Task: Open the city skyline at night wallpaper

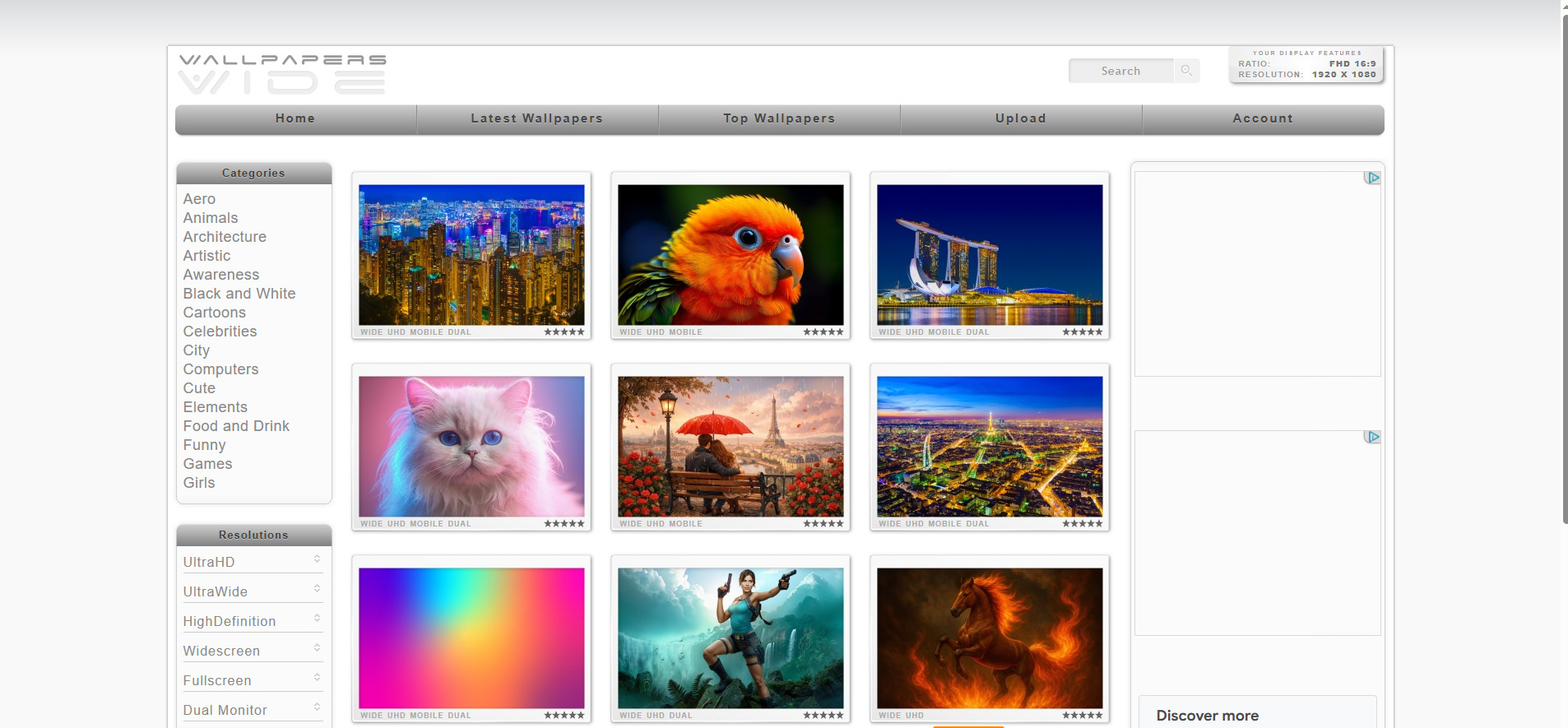Action: tap(471, 255)
